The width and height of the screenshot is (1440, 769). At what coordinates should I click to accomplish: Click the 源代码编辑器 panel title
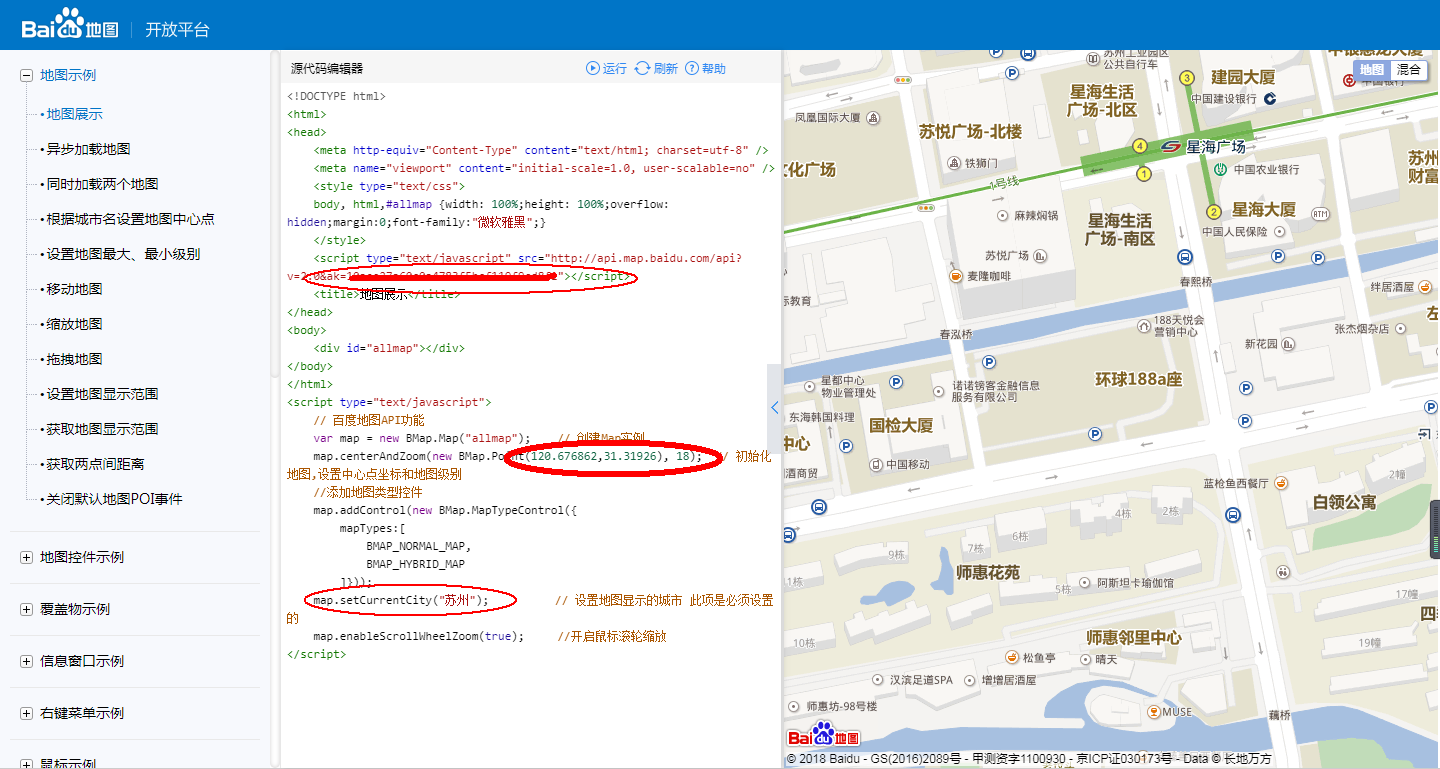point(327,69)
